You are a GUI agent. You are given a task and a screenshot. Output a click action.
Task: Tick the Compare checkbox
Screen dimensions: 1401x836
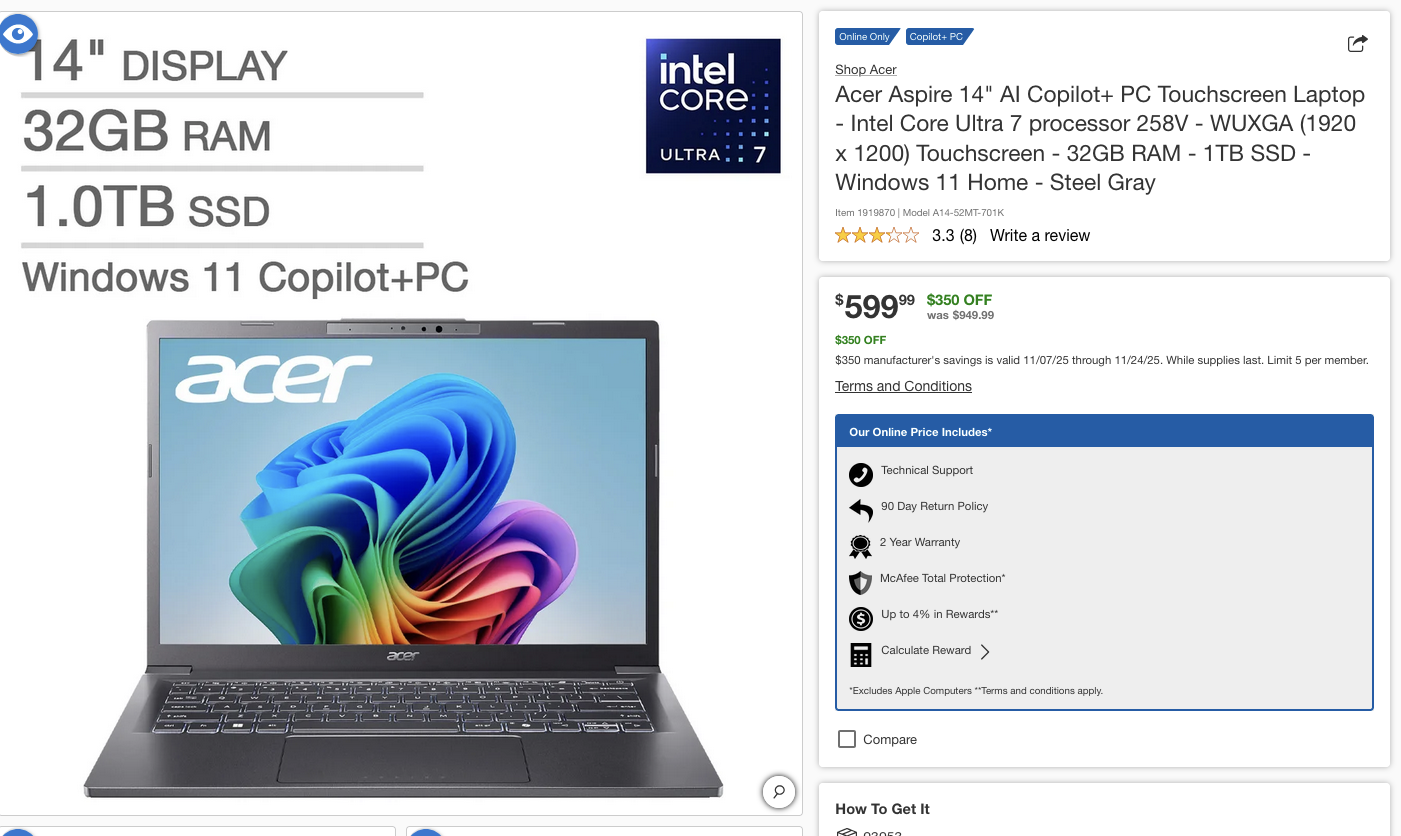(847, 739)
